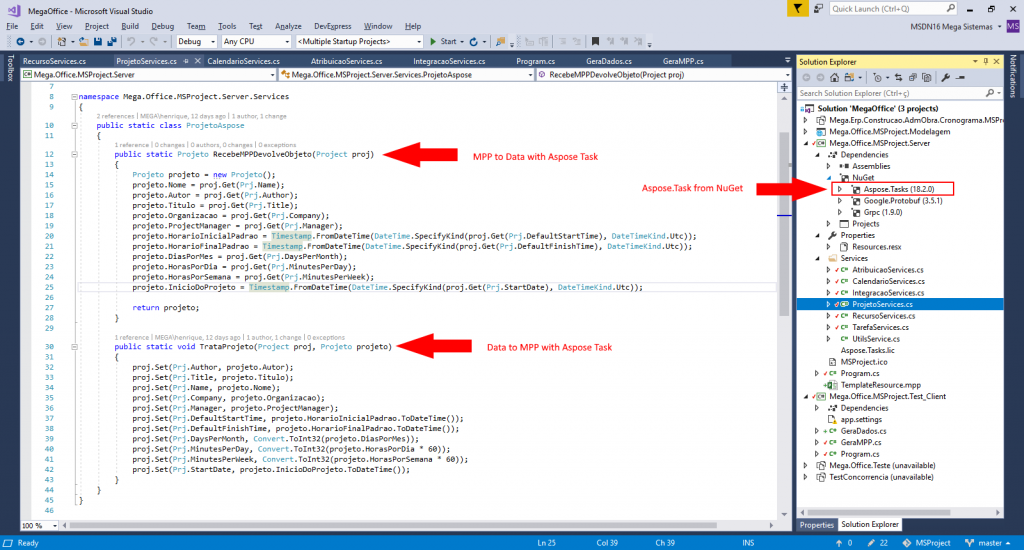Click the Home icon in Solution Explorer
The width and height of the screenshot is (1024, 550).
[x=834, y=78]
